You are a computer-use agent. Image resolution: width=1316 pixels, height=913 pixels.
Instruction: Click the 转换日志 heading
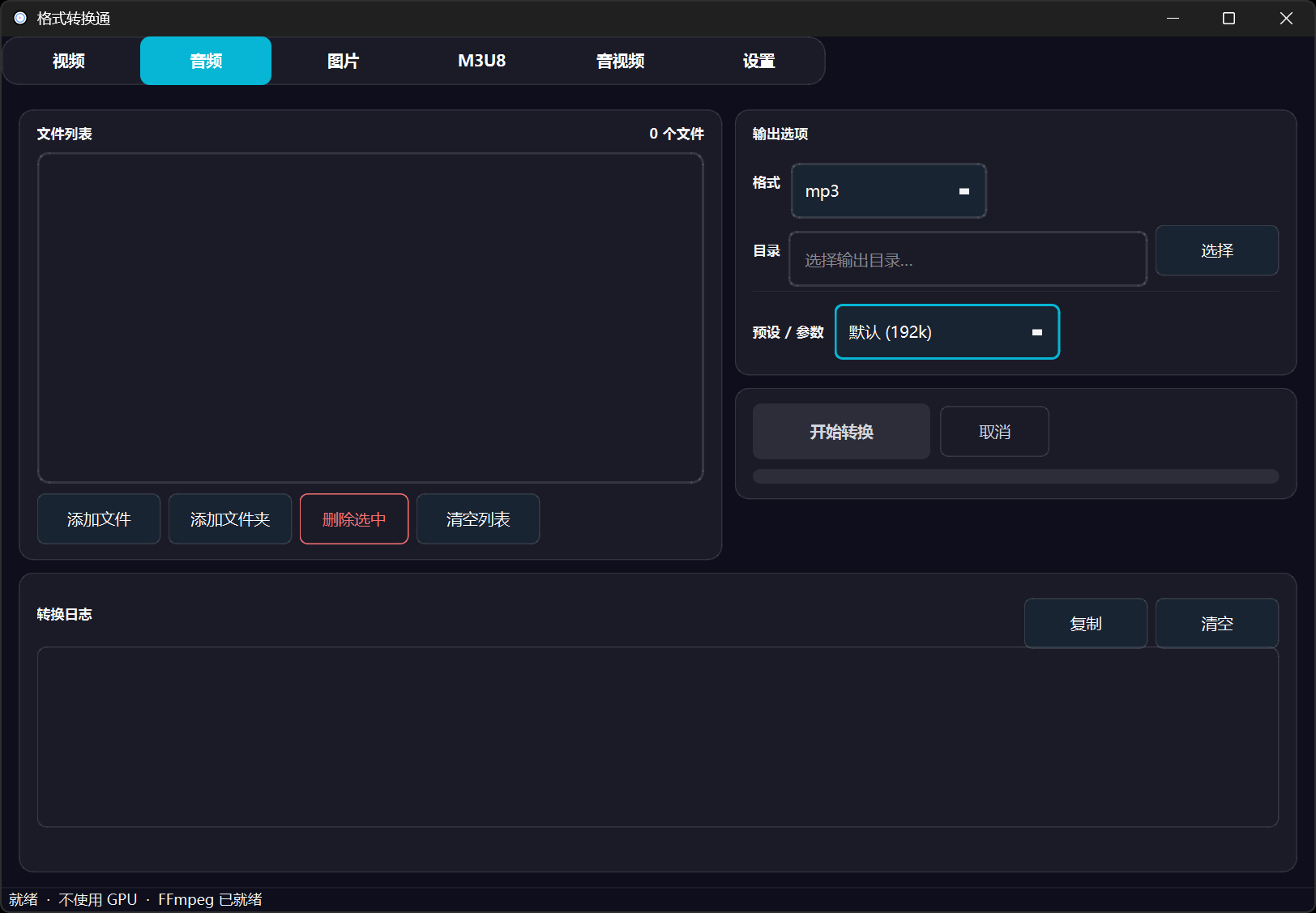click(x=64, y=614)
